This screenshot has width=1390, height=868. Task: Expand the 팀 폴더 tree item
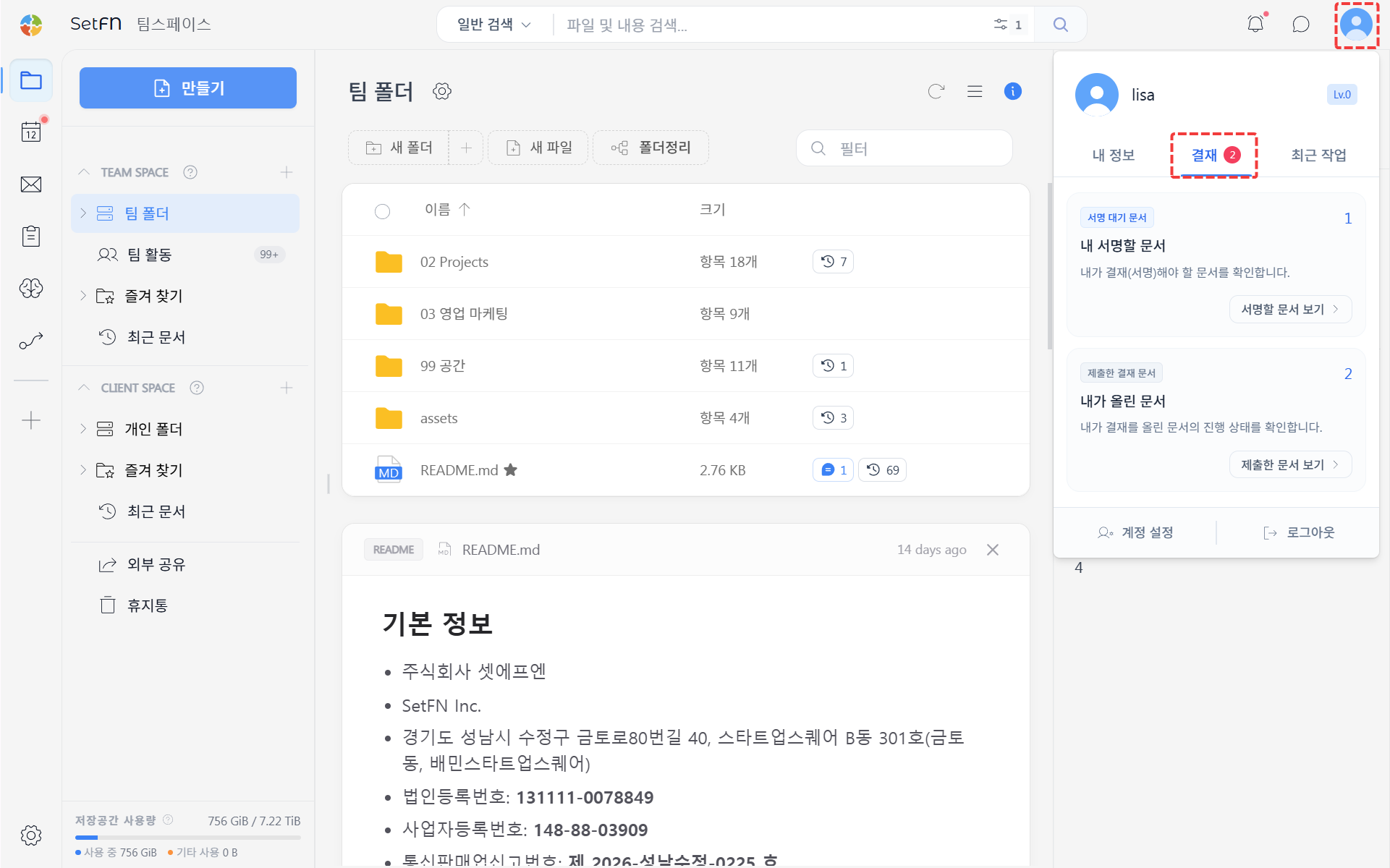coord(83,213)
